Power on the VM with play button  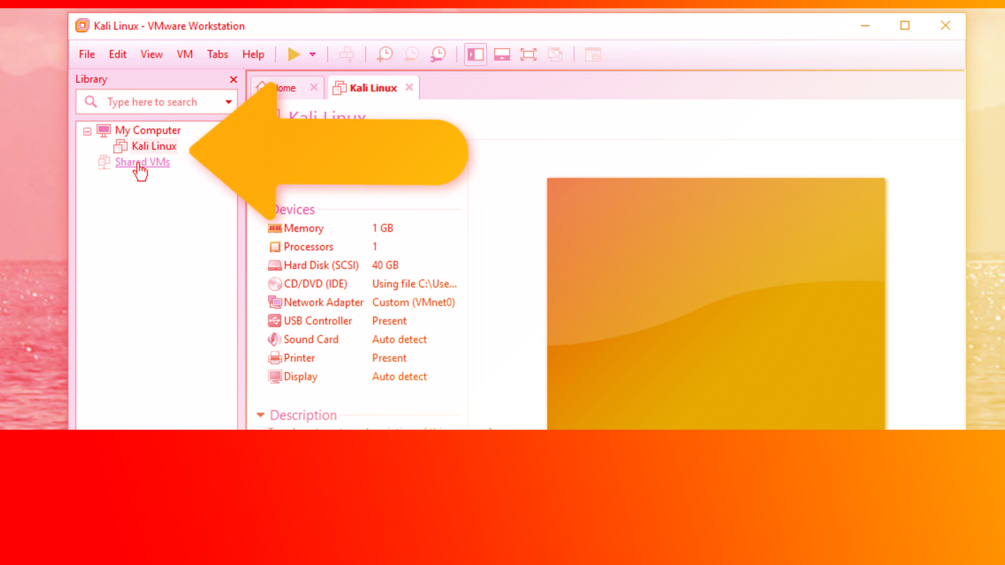tap(294, 54)
